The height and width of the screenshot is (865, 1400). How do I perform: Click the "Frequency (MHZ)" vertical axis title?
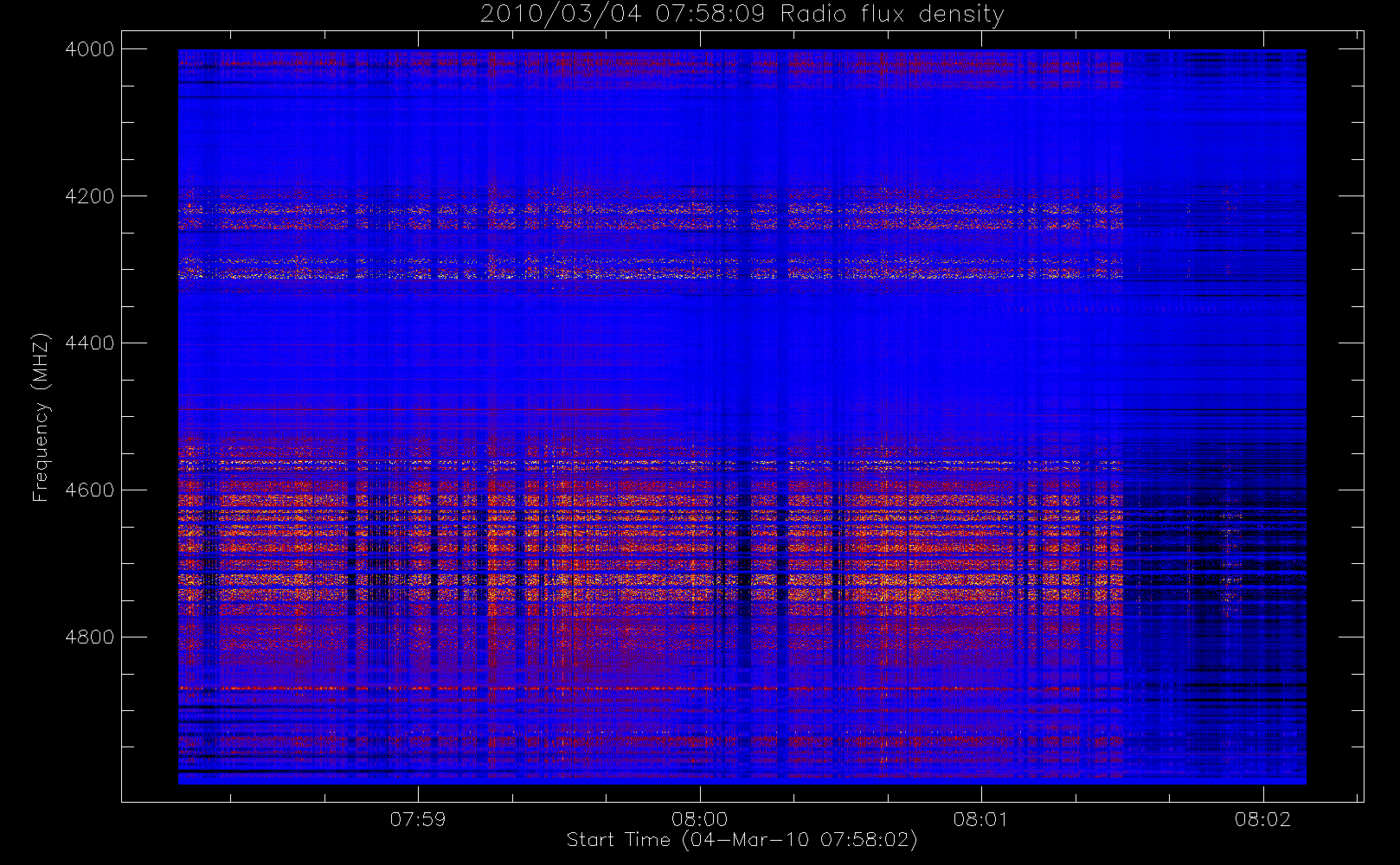pyautogui.click(x=41, y=417)
